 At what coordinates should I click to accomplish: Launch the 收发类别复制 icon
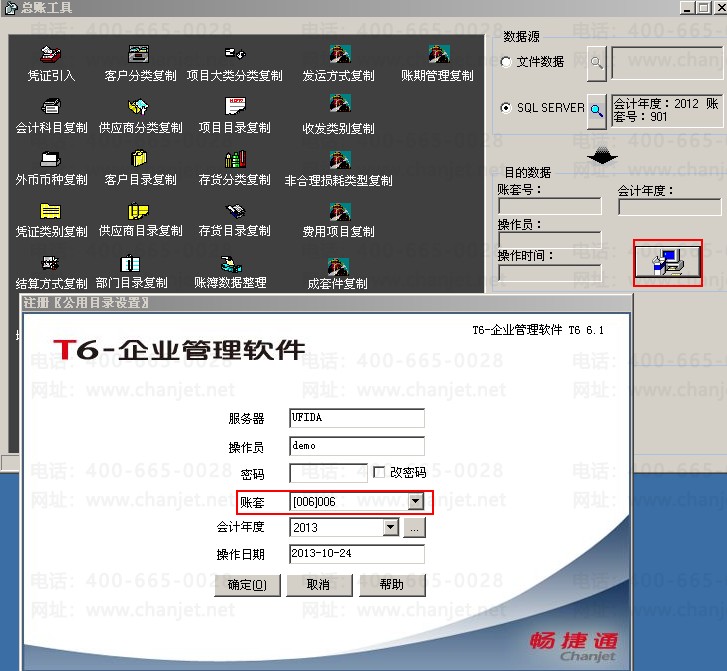pyautogui.click(x=340, y=103)
